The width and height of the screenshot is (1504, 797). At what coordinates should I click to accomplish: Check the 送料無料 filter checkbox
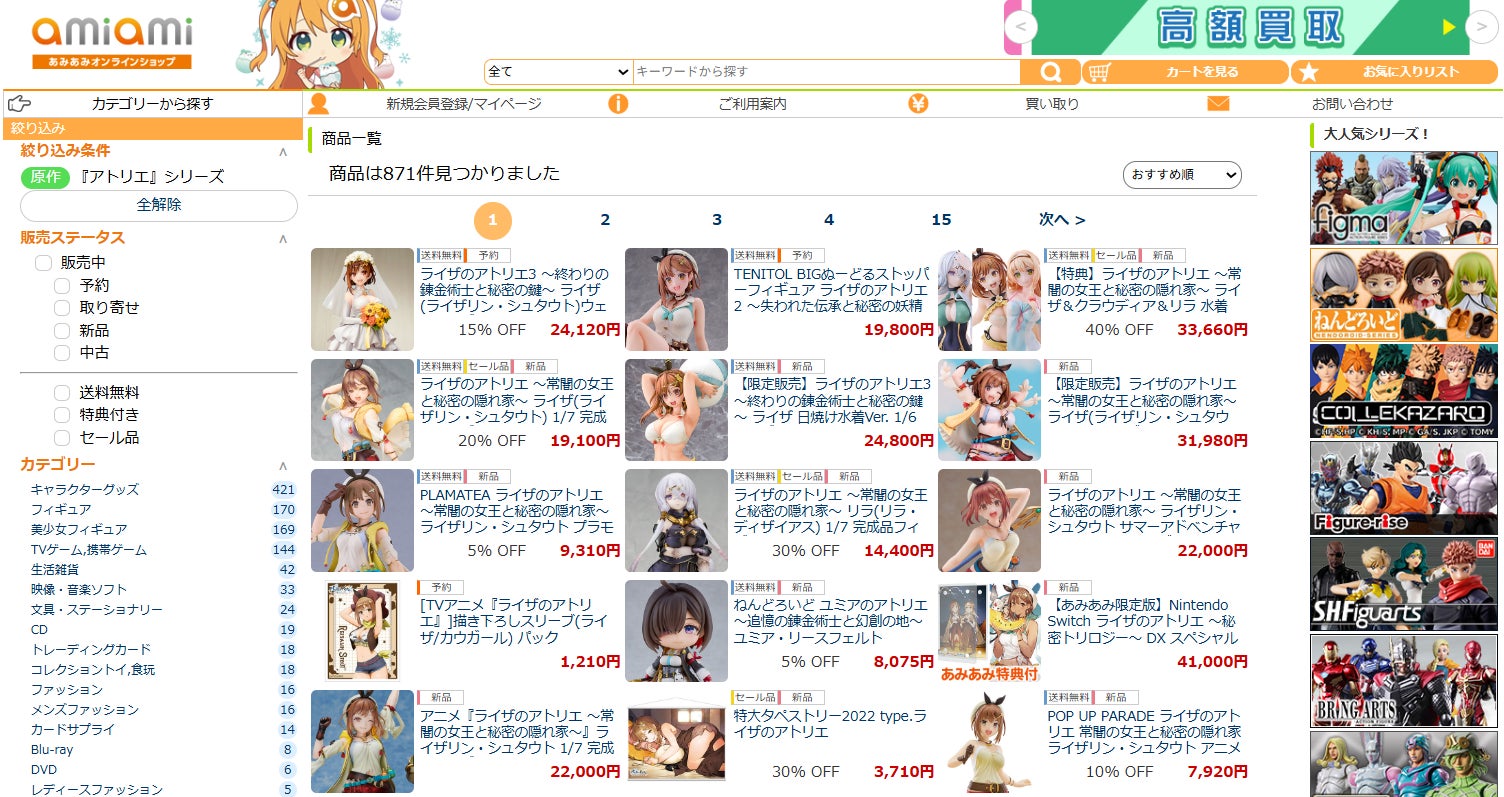62,393
